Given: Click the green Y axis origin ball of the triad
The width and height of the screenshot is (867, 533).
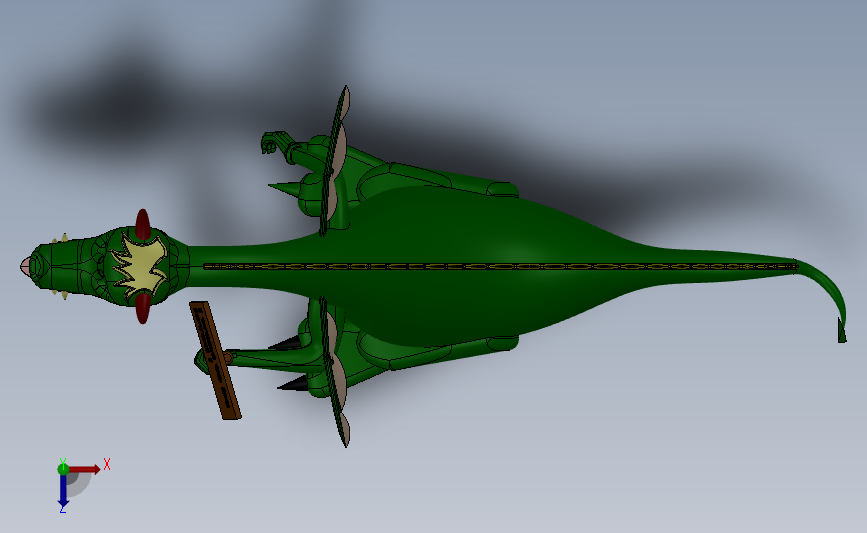Looking at the screenshot, I should 63,469.
